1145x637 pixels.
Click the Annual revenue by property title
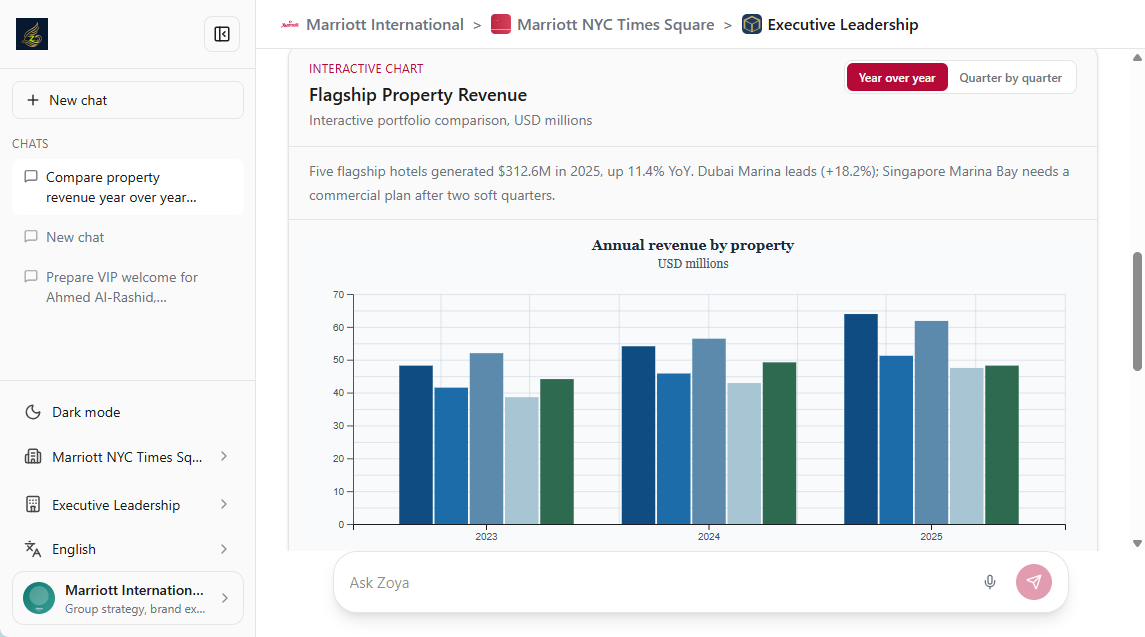(692, 245)
